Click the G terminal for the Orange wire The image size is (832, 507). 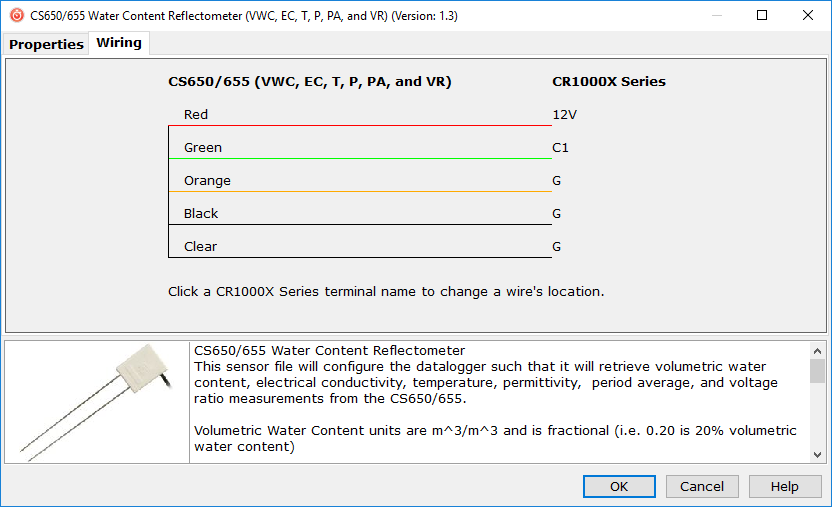point(556,180)
